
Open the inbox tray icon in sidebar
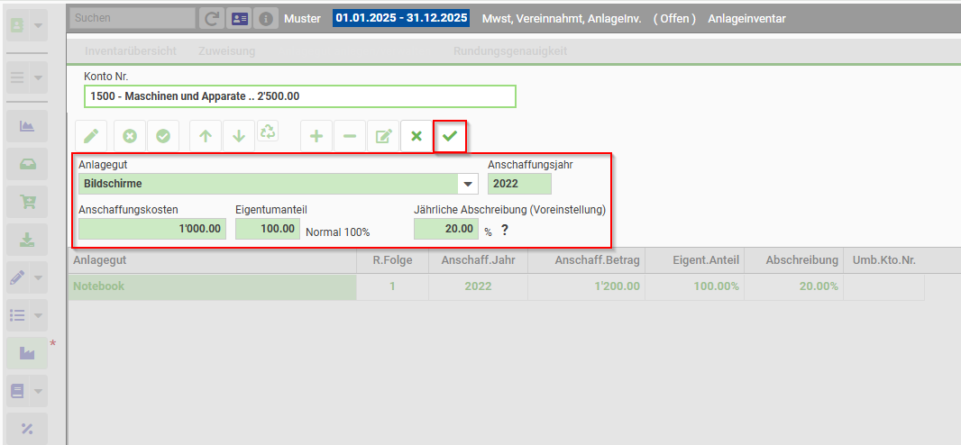point(27,164)
